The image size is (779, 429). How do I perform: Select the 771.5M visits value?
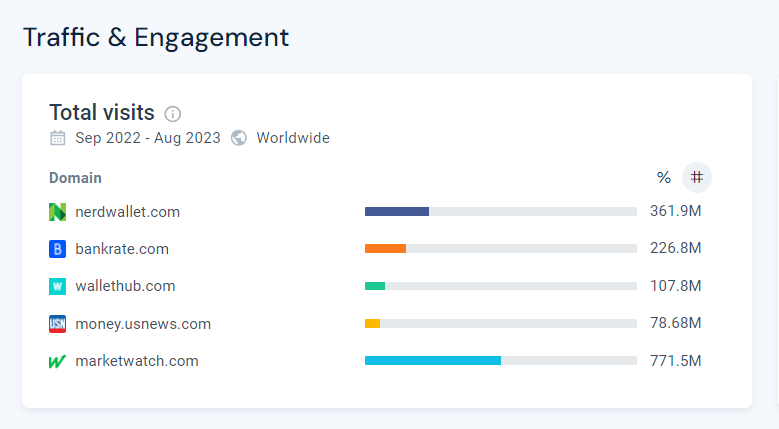[676, 361]
